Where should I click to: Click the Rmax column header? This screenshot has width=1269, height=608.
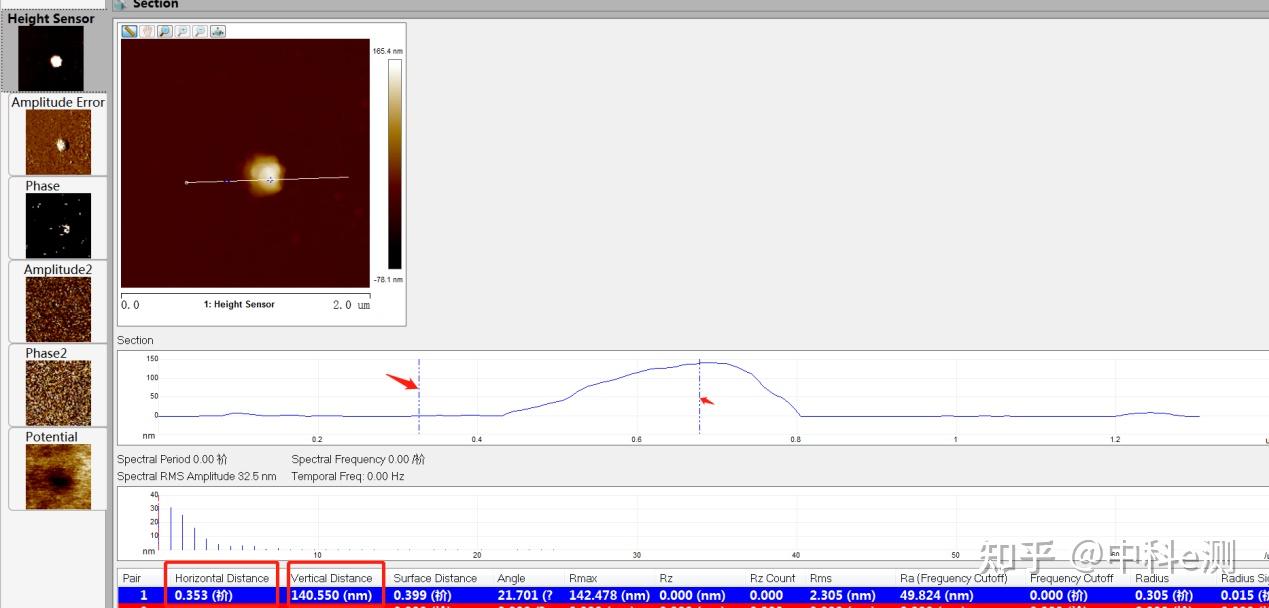tap(583, 578)
